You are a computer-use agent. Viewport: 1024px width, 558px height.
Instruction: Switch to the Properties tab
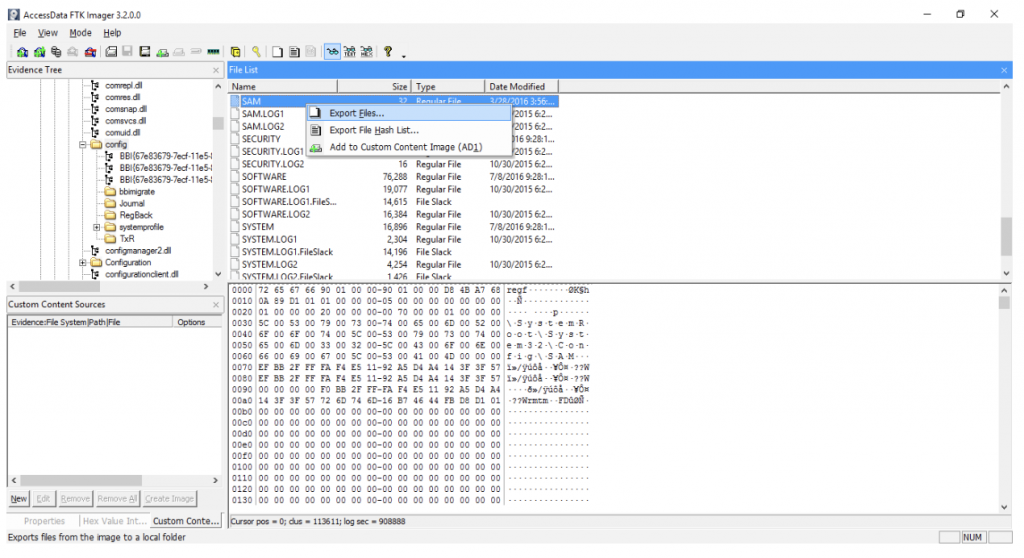44,521
